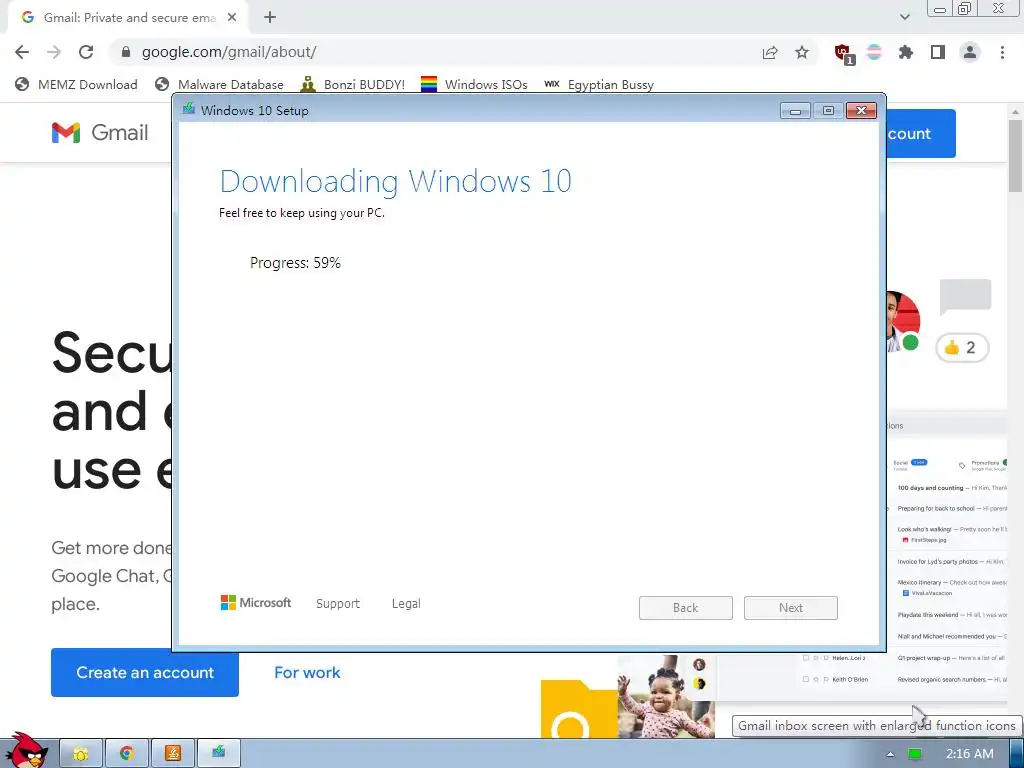Click the Support link in Windows Setup
Screen dimensions: 1024x768
click(x=338, y=603)
